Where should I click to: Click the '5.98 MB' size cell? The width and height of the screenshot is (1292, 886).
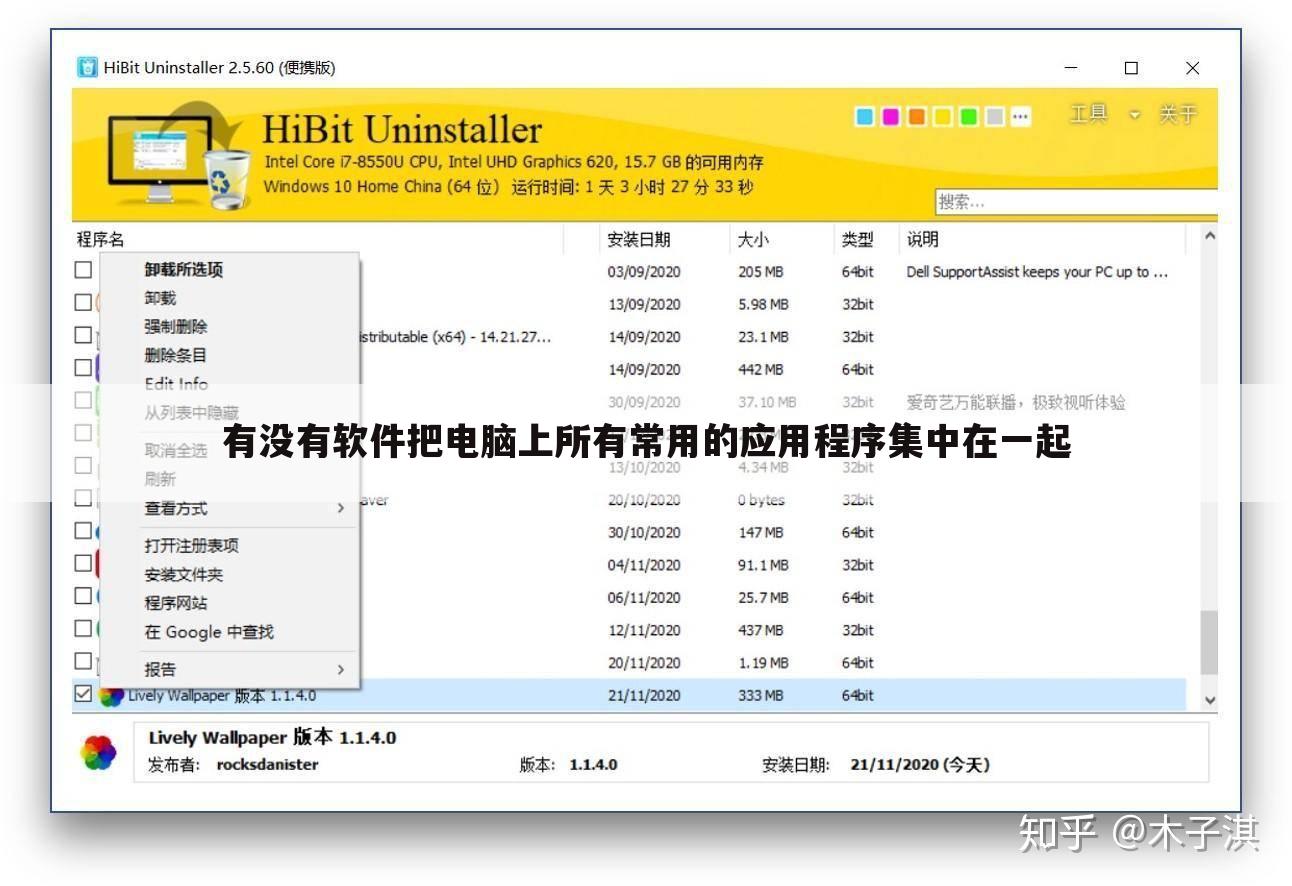(764, 304)
